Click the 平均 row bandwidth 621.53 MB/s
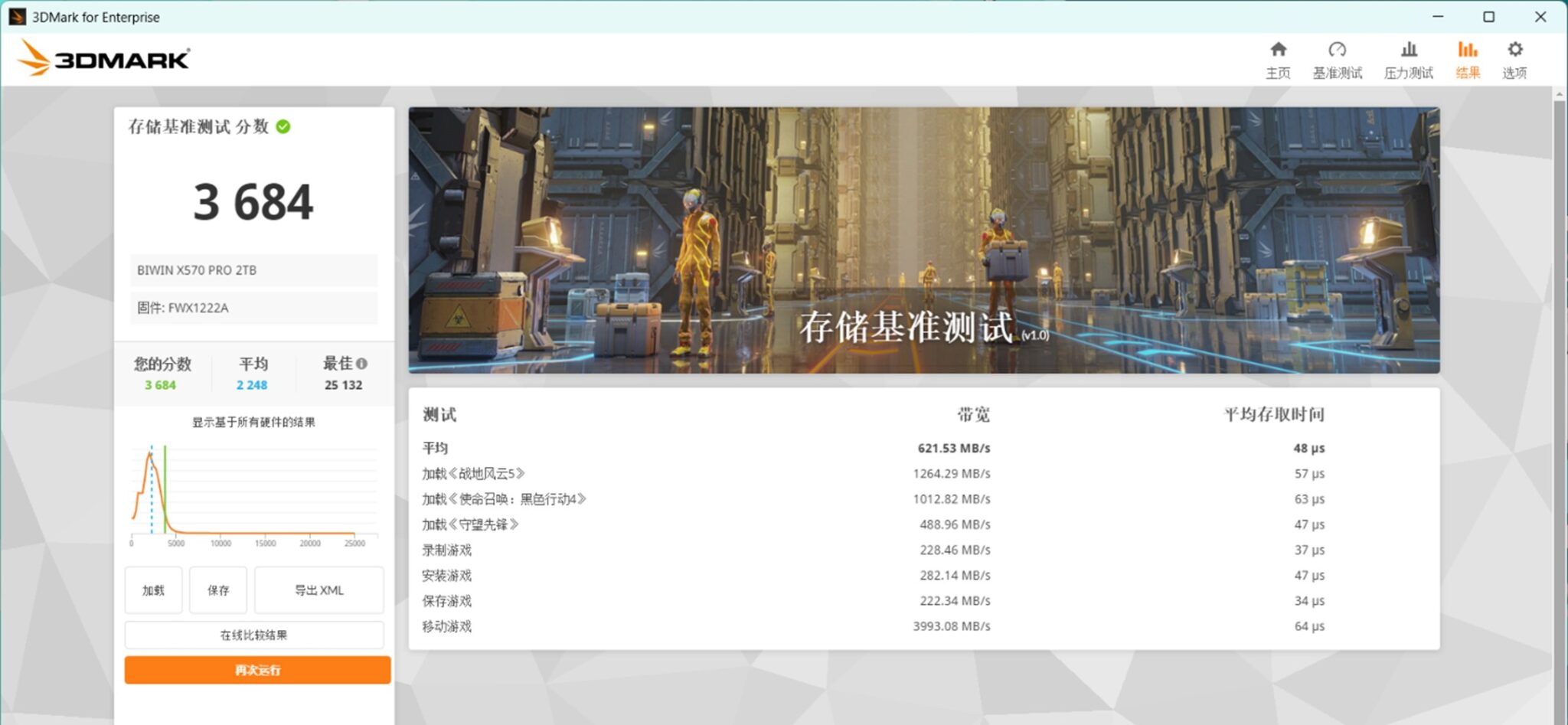Screen dimensions: 1568x725 tap(954, 448)
